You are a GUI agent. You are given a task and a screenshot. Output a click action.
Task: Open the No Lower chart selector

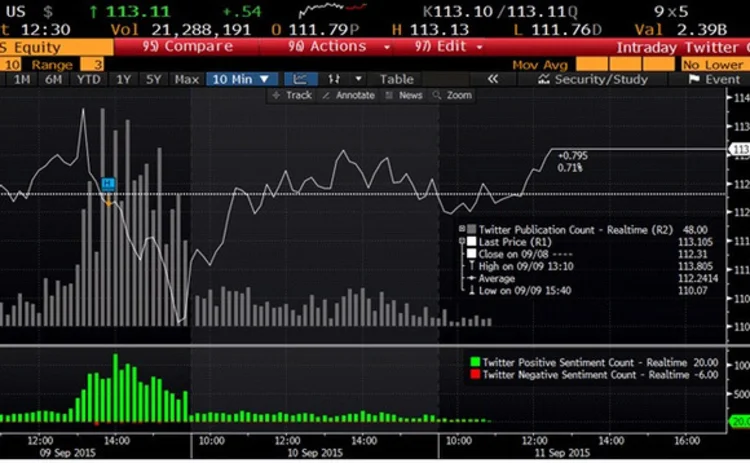[x=714, y=64]
